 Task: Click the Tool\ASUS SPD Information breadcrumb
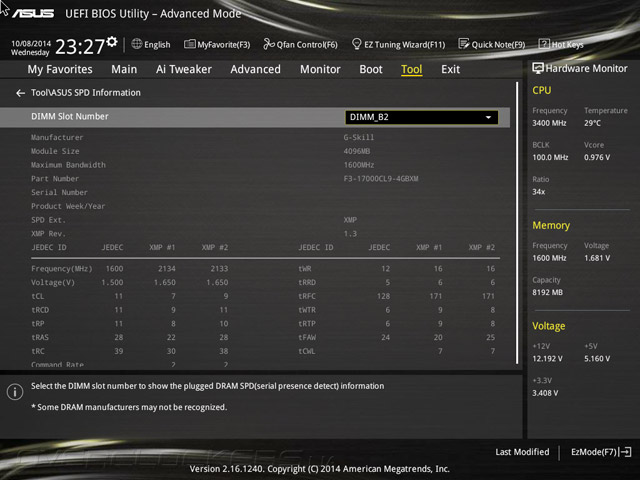tap(86, 93)
